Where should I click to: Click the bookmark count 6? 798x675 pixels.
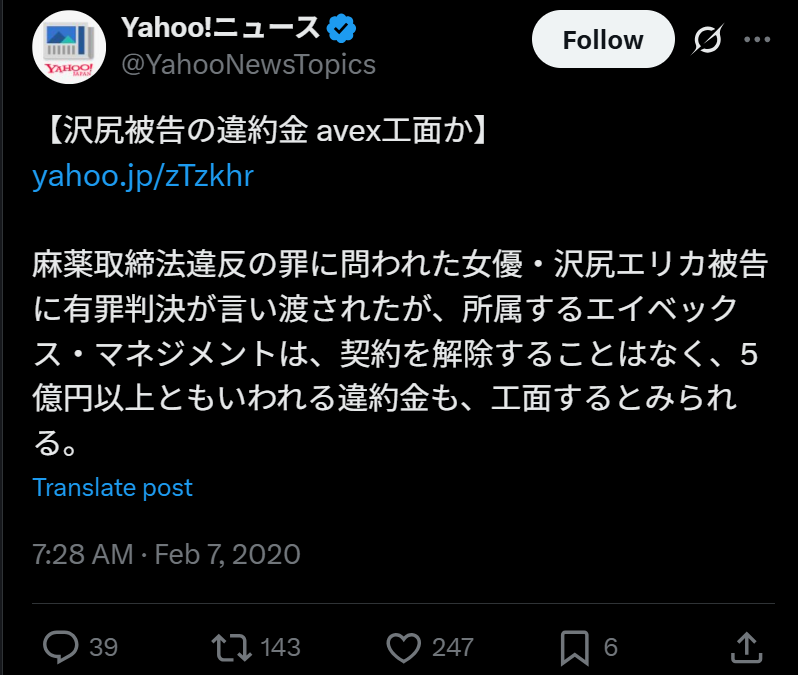(x=611, y=648)
